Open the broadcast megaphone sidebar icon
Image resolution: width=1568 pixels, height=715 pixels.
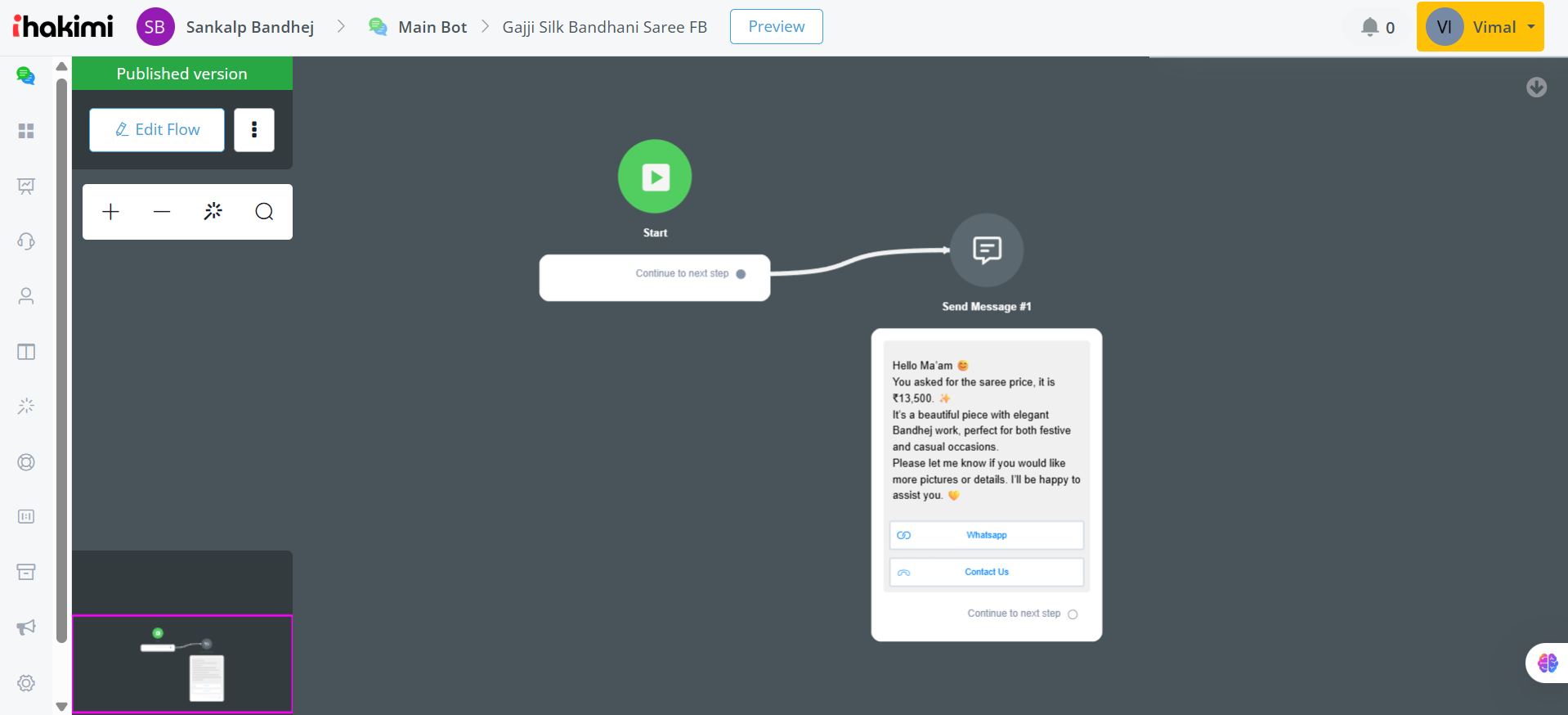click(x=26, y=627)
